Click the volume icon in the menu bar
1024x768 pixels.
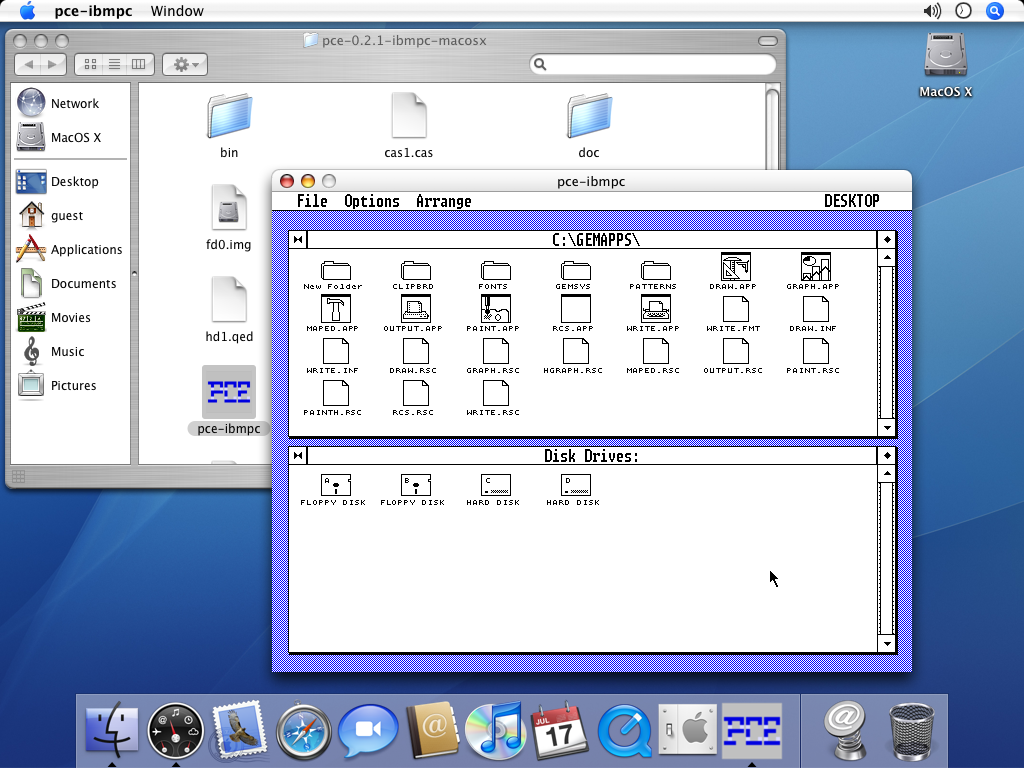pyautogui.click(x=932, y=11)
